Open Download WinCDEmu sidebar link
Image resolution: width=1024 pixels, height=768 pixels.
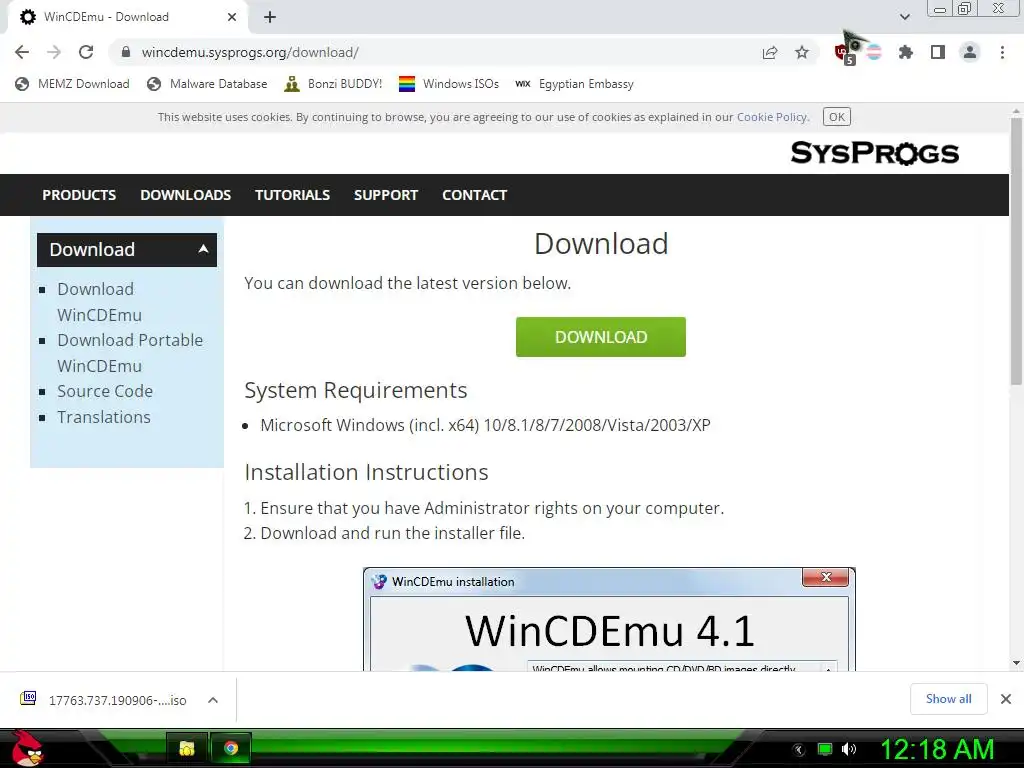click(99, 302)
